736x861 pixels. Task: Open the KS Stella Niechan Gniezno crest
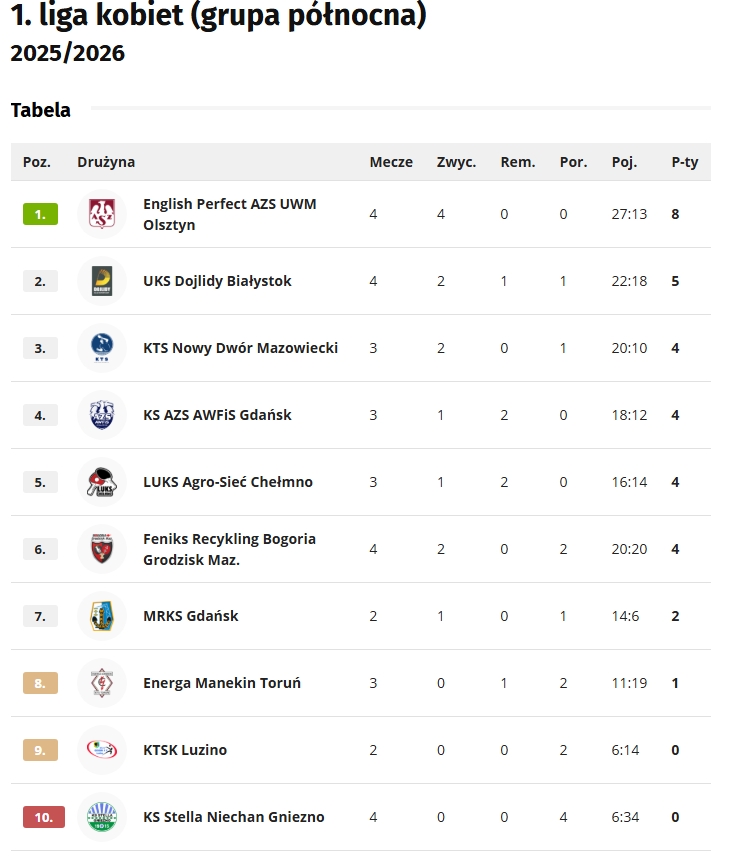[x=102, y=817]
